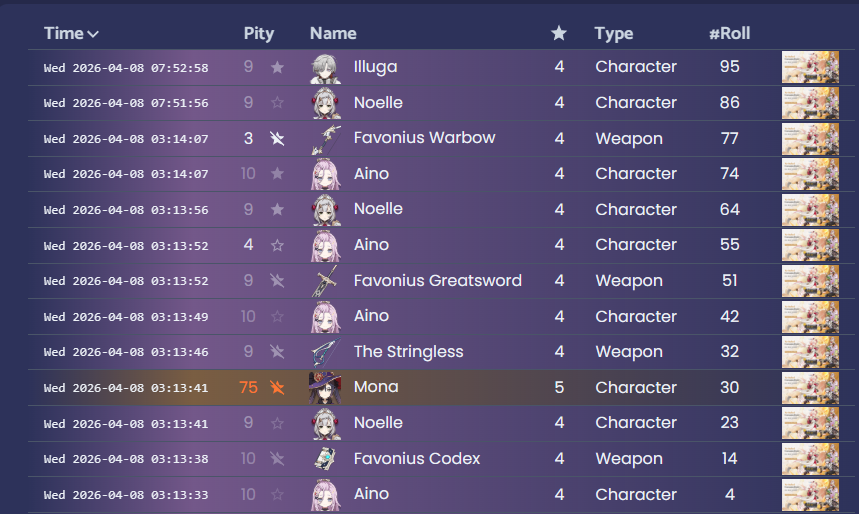Image resolution: width=859 pixels, height=514 pixels.
Task: Click The Stringless bow icon
Action: (x=326, y=352)
